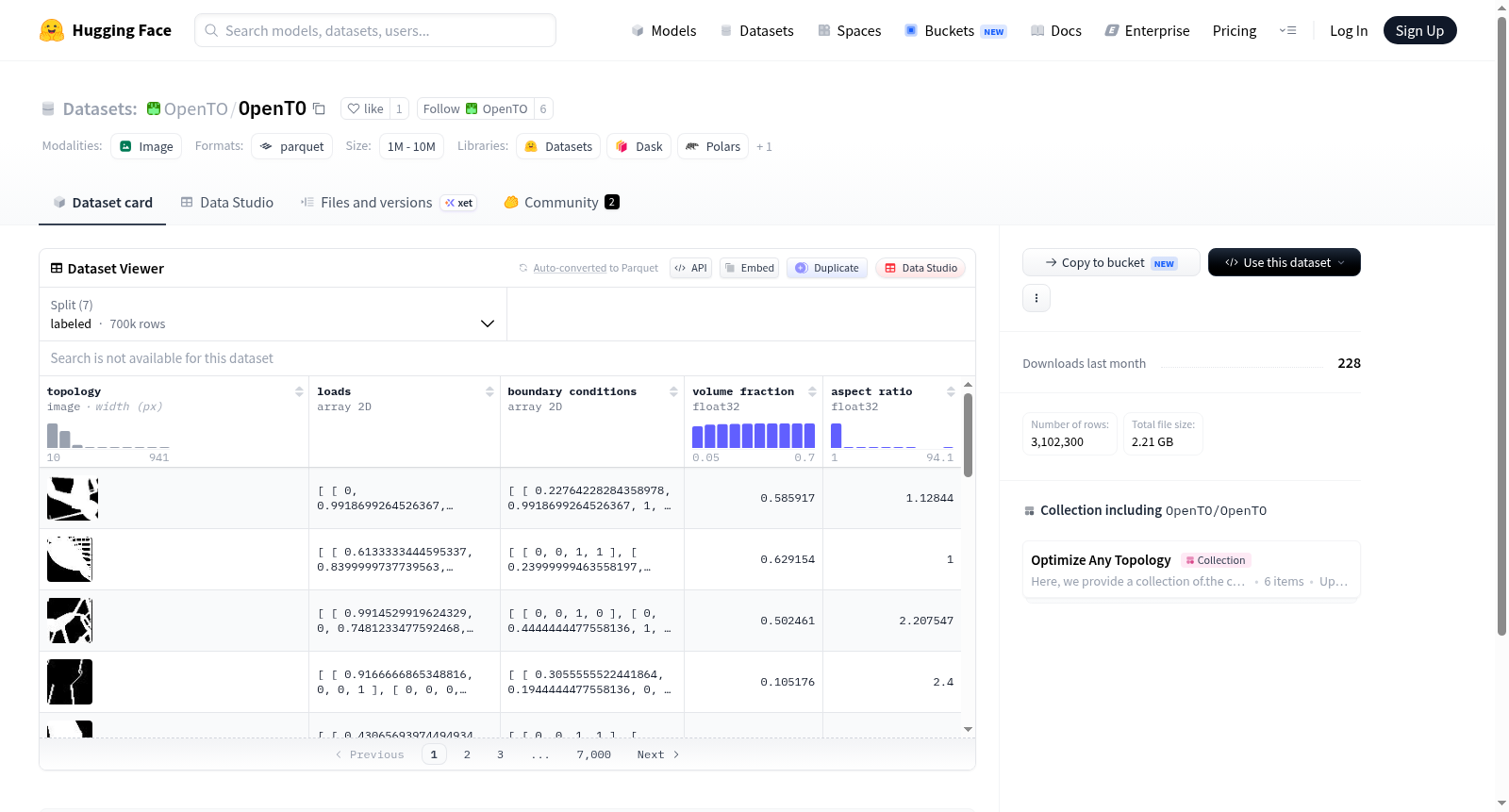The width and height of the screenshot is (1509, 812).
Task: Click the aspect ratio histogram
Action: tap(892, 436)
